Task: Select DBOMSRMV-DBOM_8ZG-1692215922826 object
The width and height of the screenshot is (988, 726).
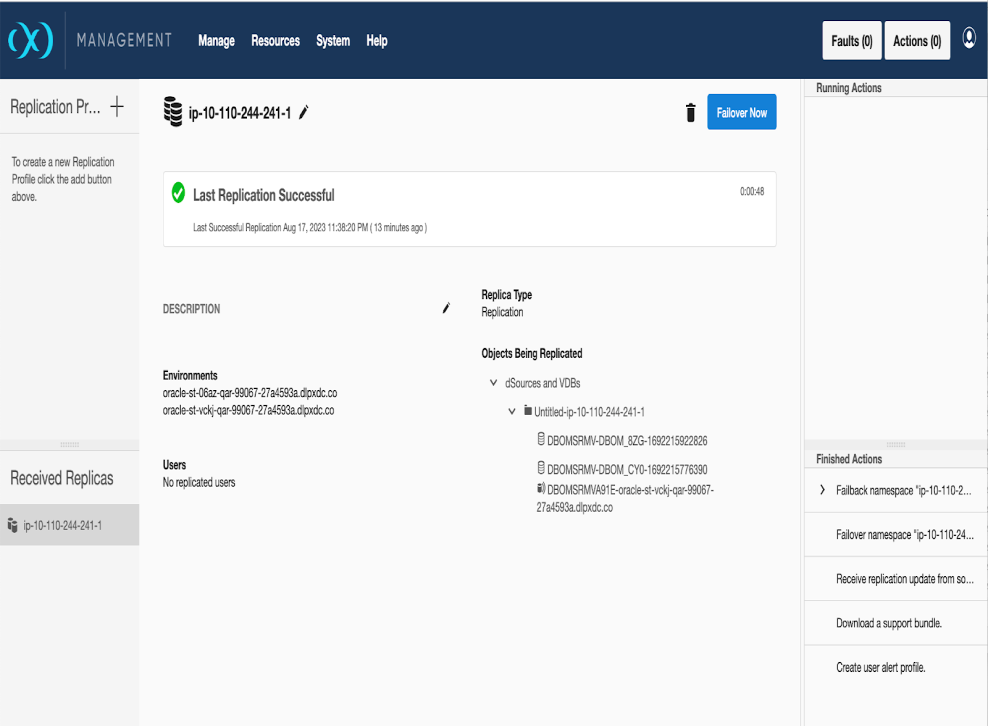Action: click(627, 440)
